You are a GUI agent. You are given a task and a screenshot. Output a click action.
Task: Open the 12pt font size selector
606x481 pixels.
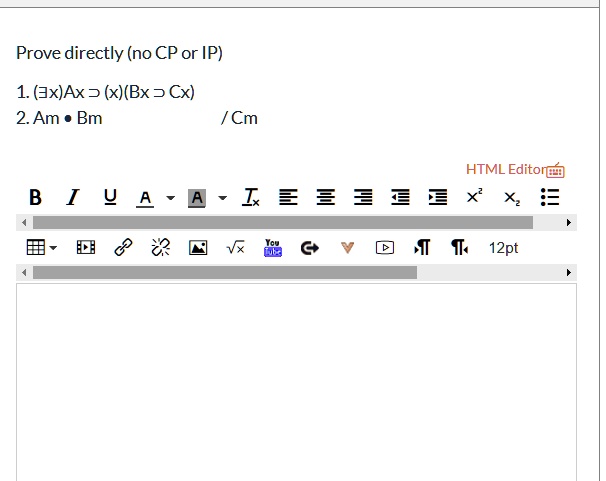click(x=504, y=248)
